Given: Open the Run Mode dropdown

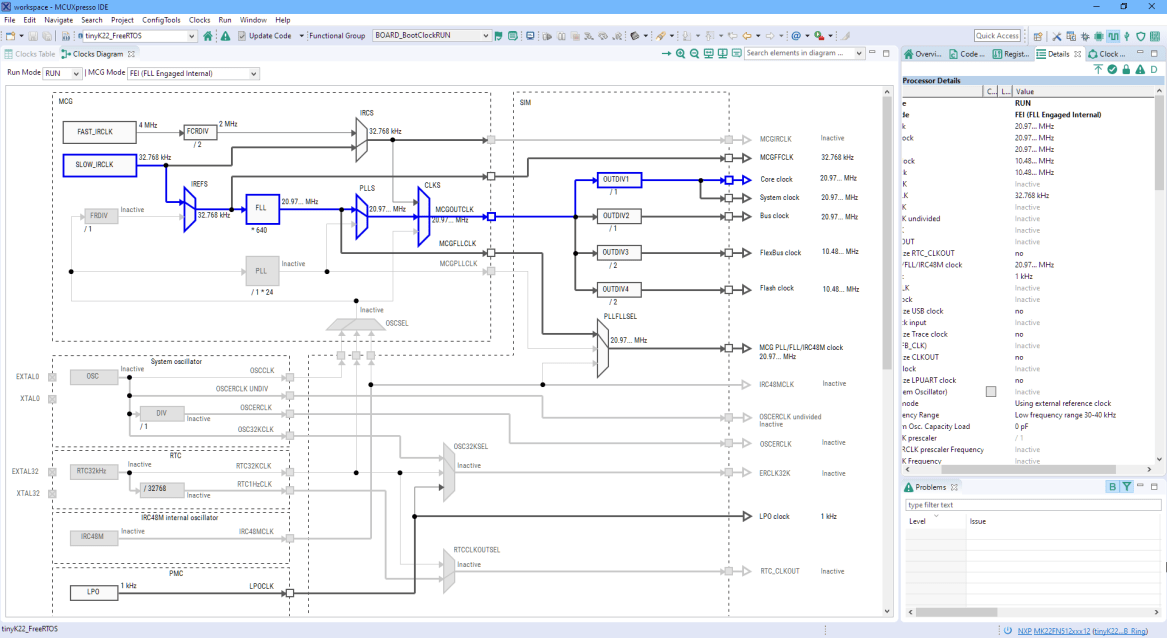Looking at the screenshot, I should (62, 72).
